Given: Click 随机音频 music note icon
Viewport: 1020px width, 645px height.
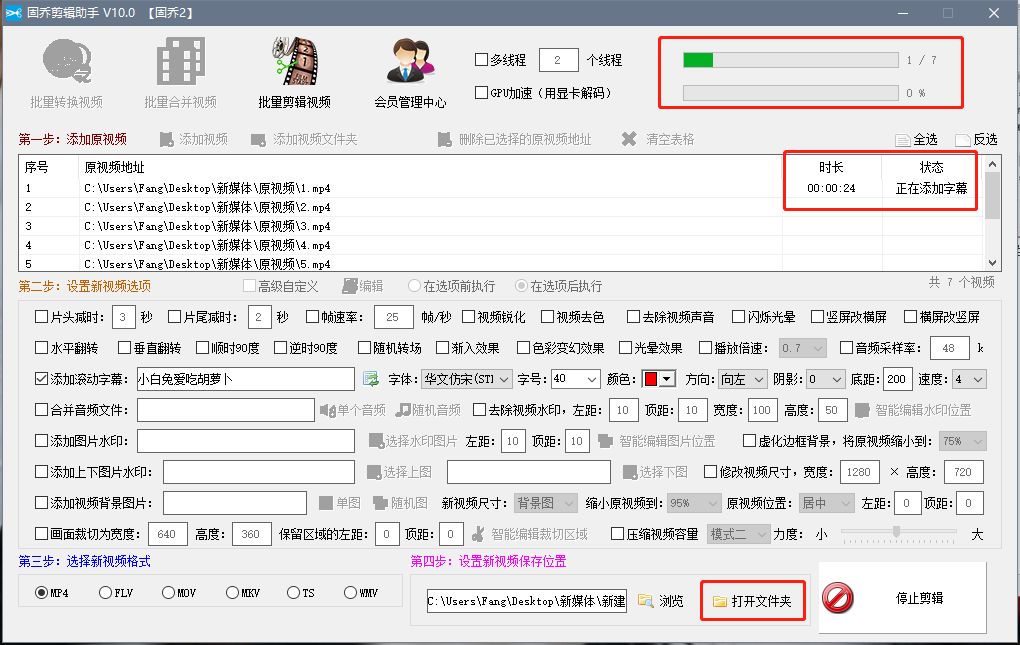Looking at the screenshot, I should click(x=403, y=410).
